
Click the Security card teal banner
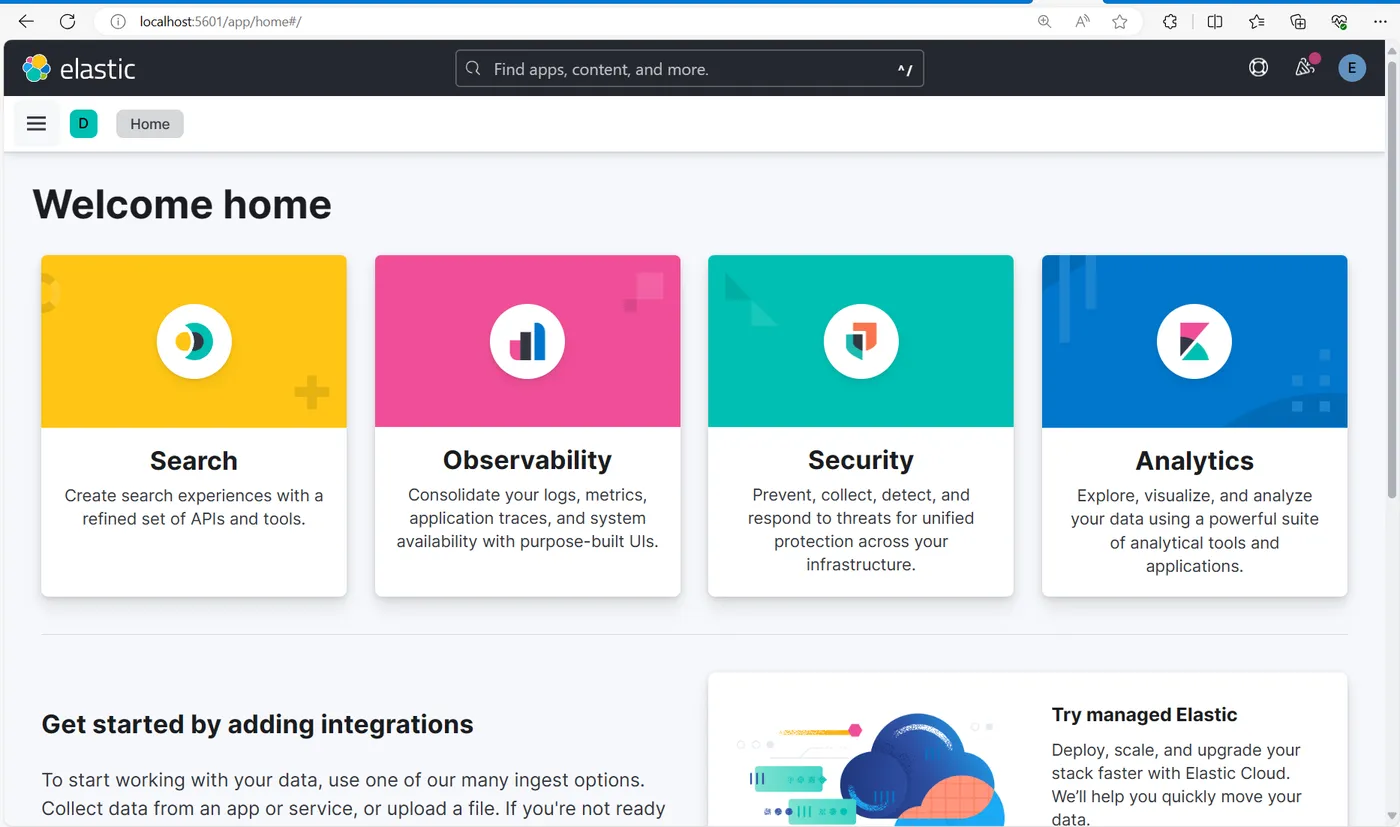tap(861, 342)
